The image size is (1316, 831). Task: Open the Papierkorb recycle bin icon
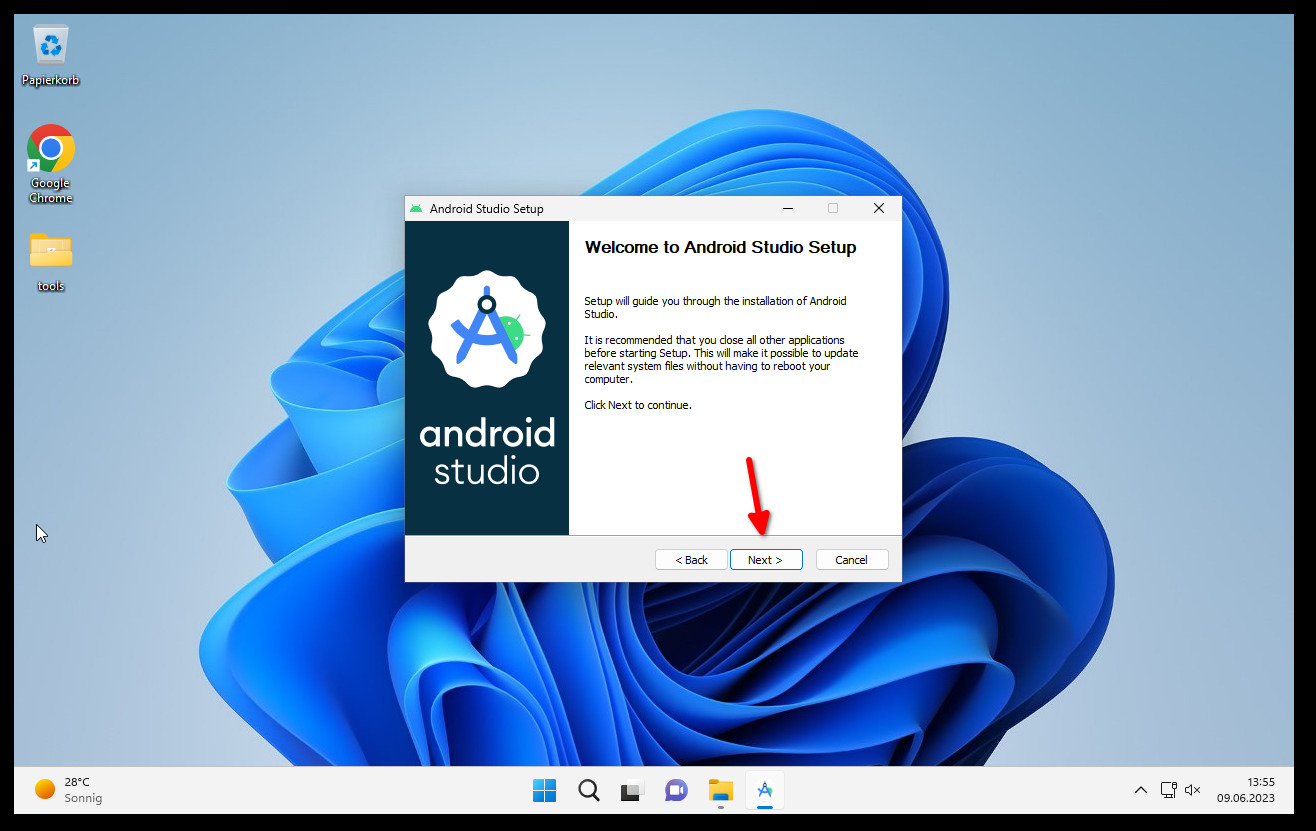click(x=50, y=56)
